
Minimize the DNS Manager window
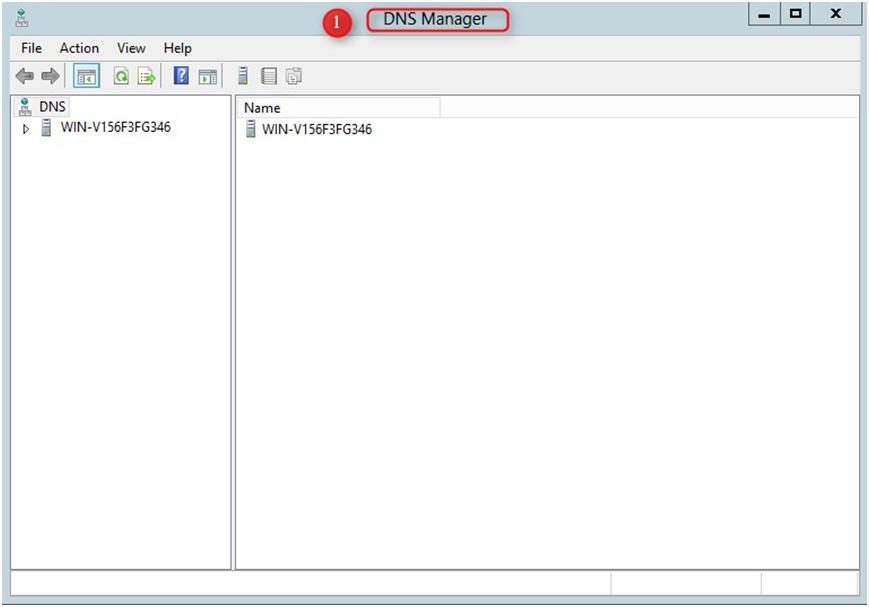click(x=764, y=14)
